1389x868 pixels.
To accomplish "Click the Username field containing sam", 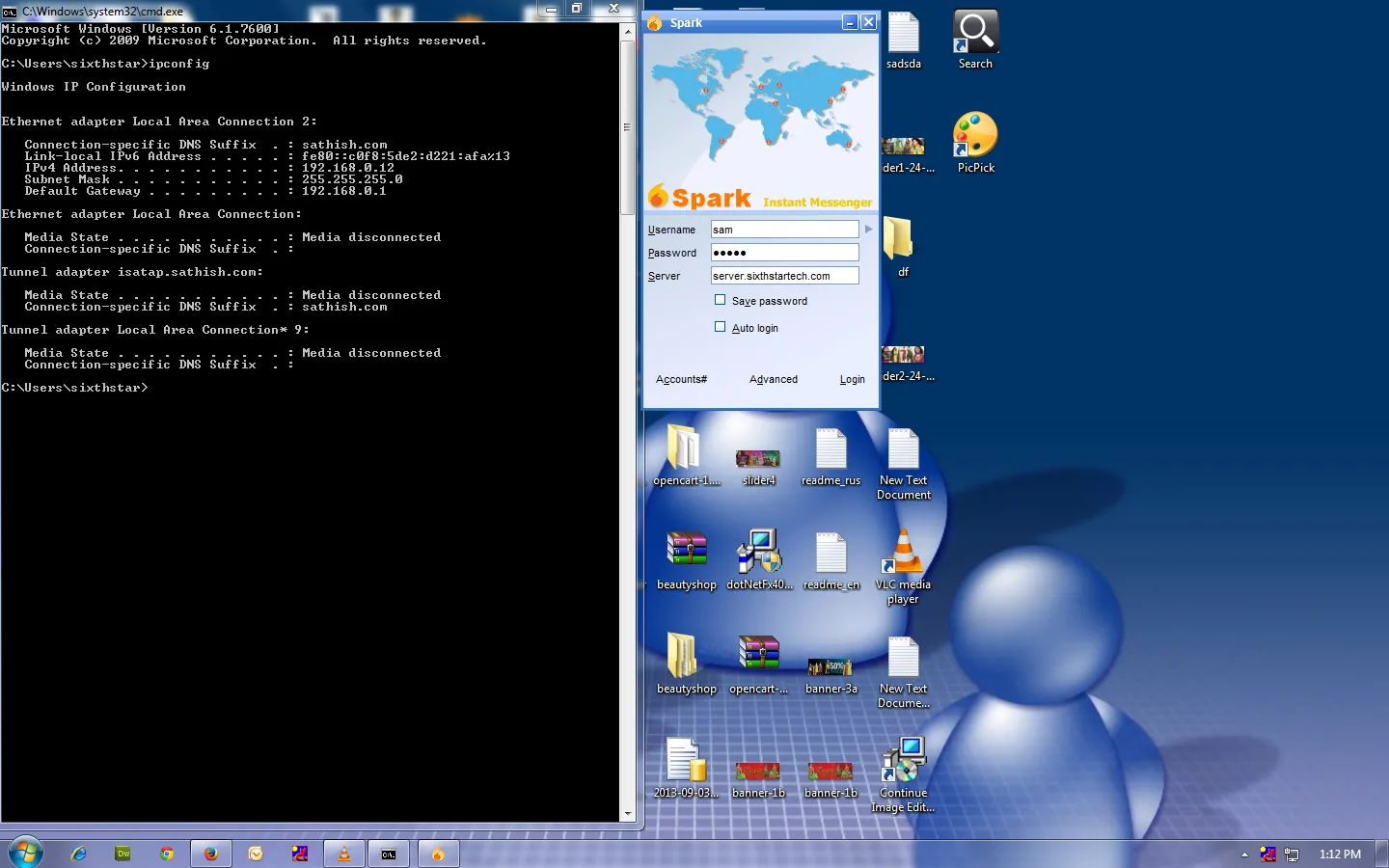I will (784, 230).
